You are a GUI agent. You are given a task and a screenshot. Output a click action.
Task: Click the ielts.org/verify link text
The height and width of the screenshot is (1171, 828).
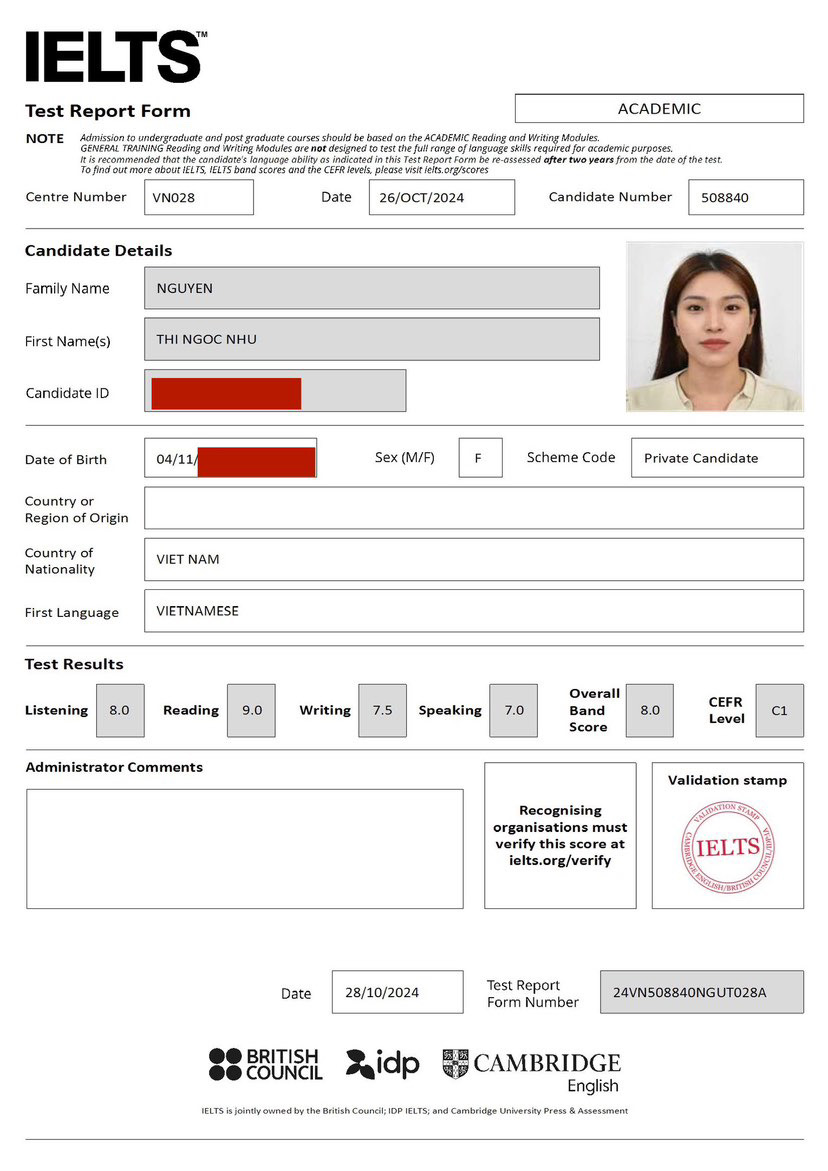pyautogui.click(x=559, y=859)
